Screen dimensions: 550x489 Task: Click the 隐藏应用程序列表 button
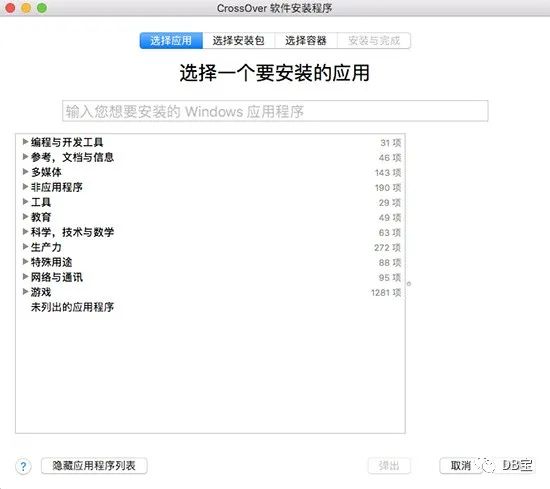[94, 466]
